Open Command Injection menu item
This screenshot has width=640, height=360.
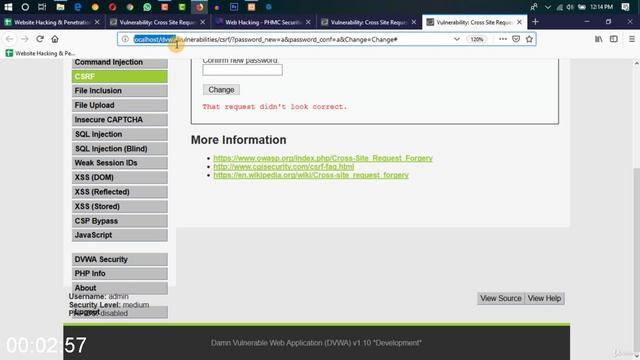click(x=120, y=62)
